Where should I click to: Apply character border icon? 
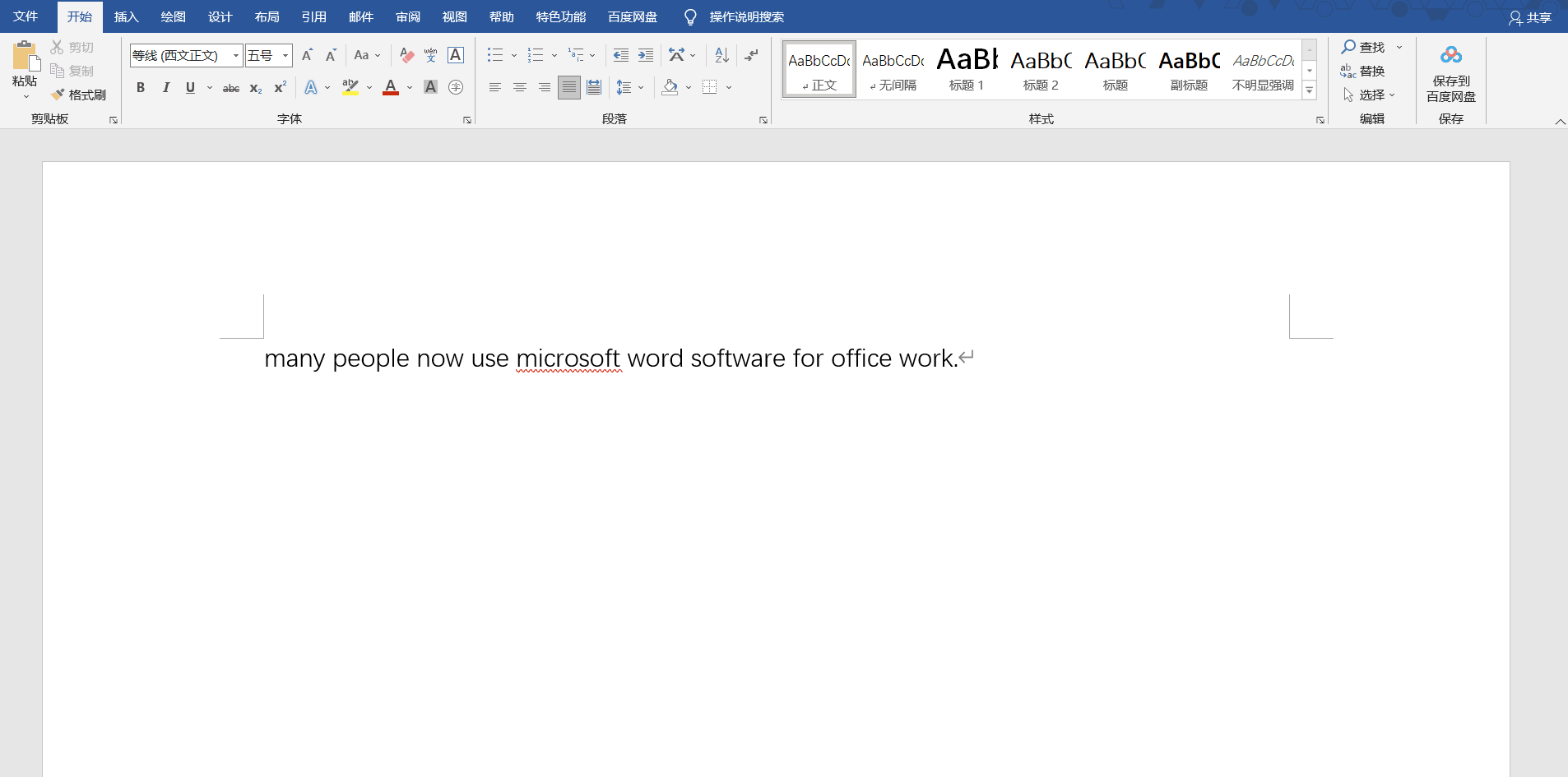point(456,55)
